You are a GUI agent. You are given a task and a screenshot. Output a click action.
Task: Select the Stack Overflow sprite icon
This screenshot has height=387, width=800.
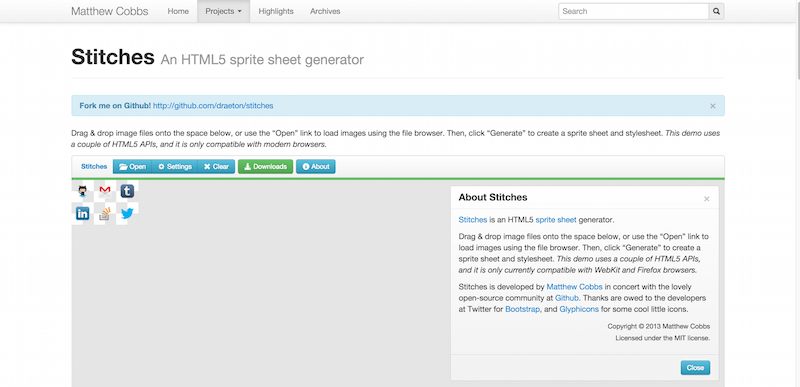pyautogui.click(x=105, y=214)
